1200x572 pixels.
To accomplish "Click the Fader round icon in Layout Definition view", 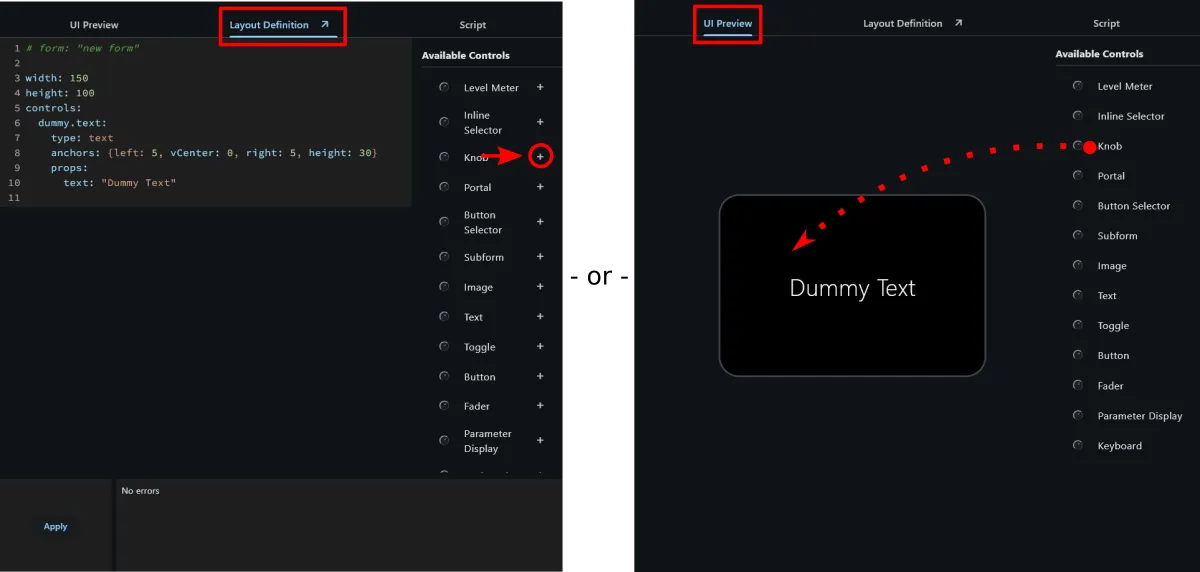I will coord(444,406).
